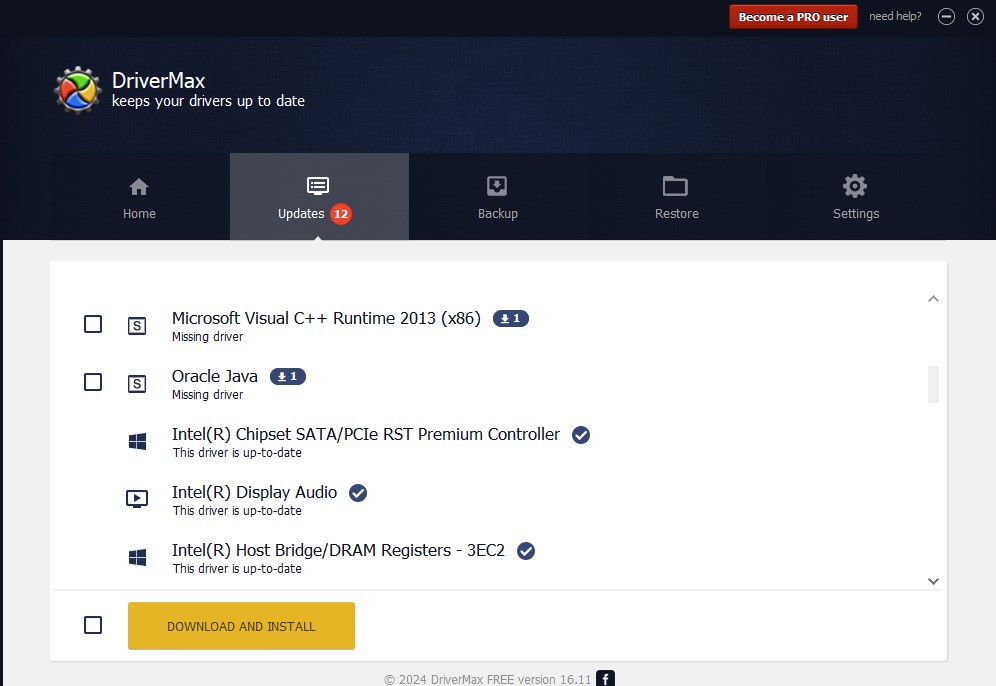996x686 pixels.
Task: Select Intel(R) Chipset SATA/PCIe RST Premium Controller
Action: 366,434
